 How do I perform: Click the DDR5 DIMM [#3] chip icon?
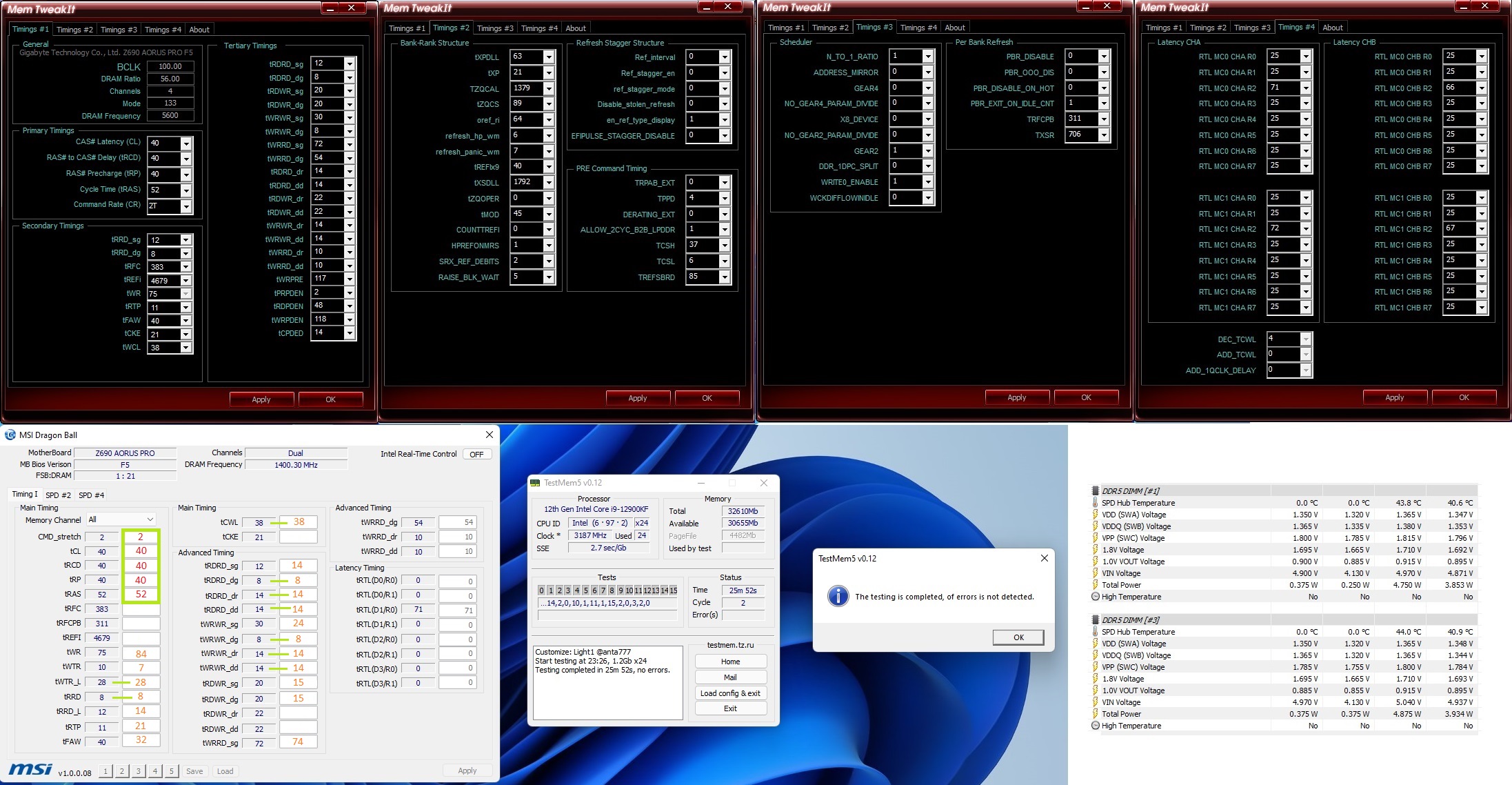coord(1096,620)
